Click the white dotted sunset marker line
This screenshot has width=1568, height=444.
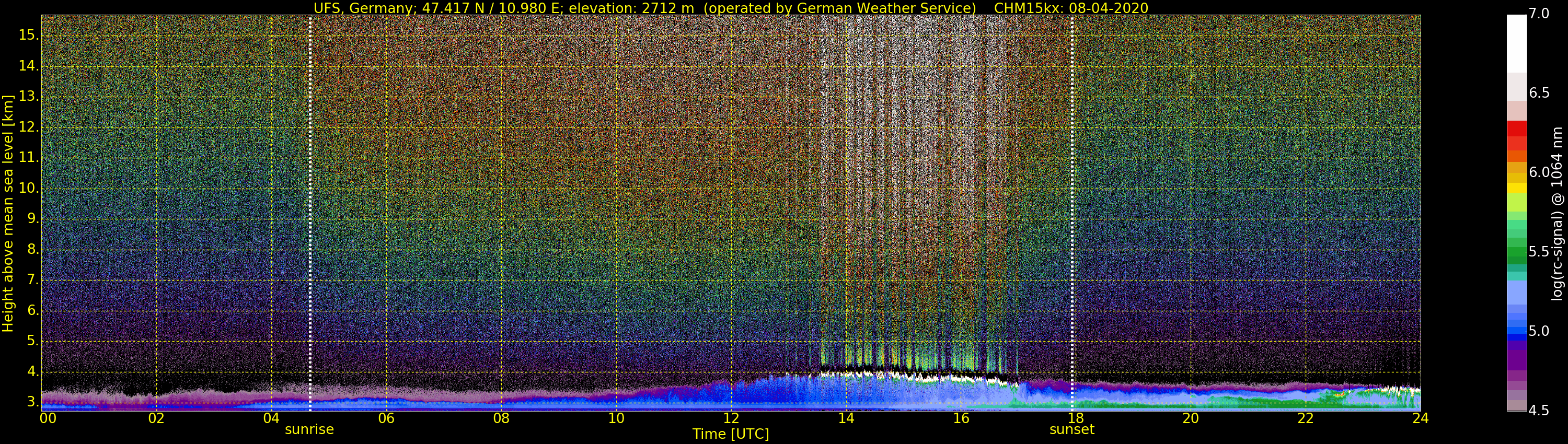(x=1072, y=213)
